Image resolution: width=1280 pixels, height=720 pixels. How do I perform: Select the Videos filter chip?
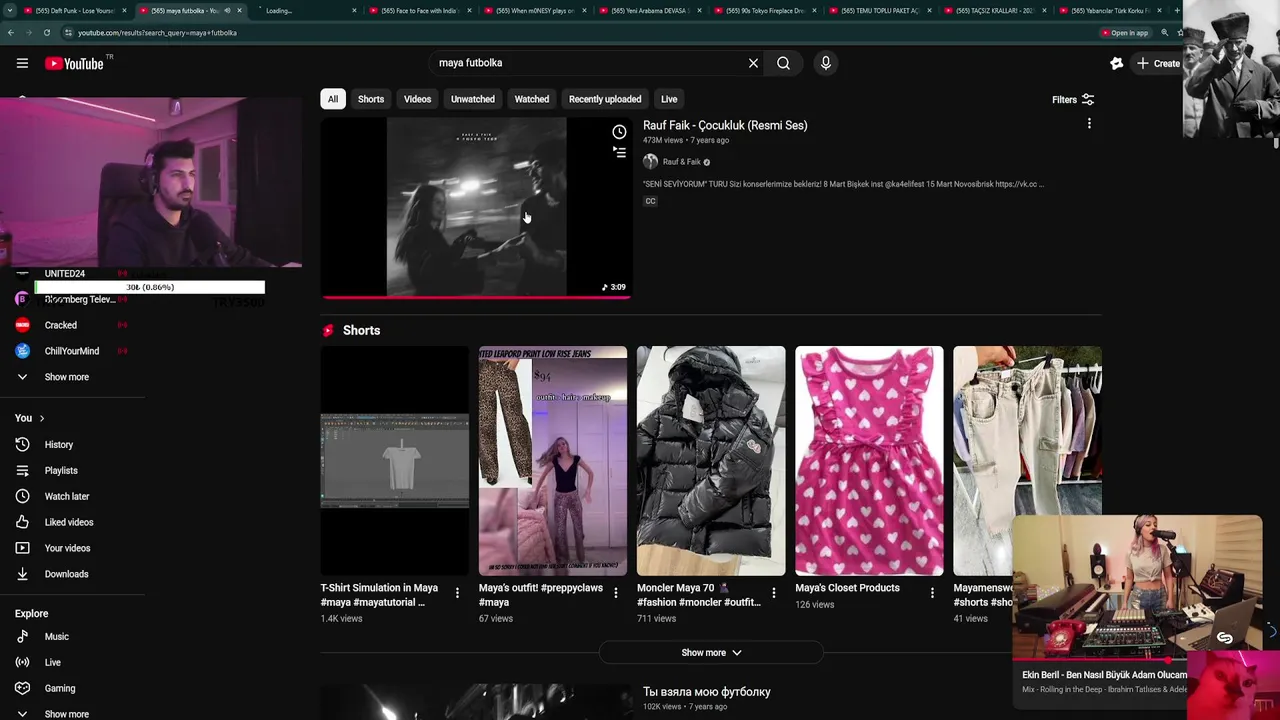click(x=417, y=99)
